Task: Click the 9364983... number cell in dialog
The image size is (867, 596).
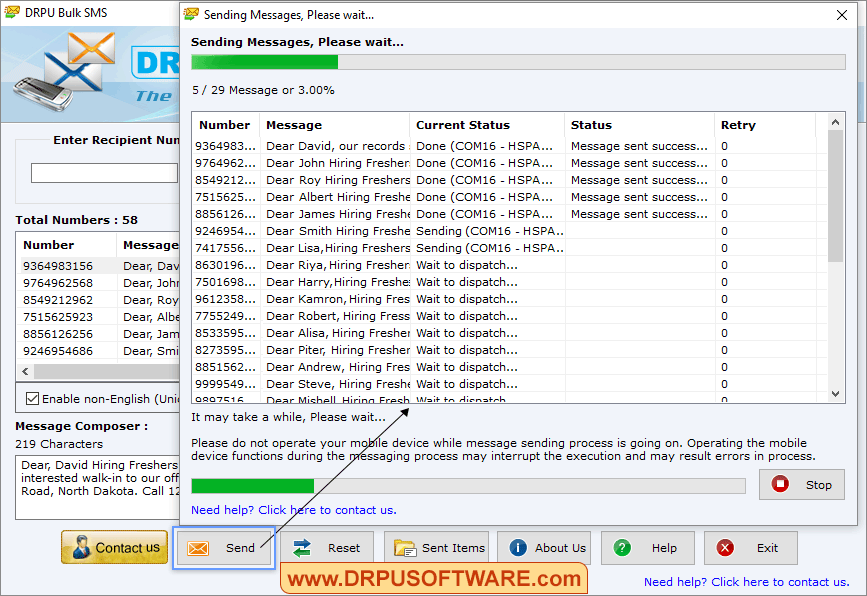Action: coord(226,146)
